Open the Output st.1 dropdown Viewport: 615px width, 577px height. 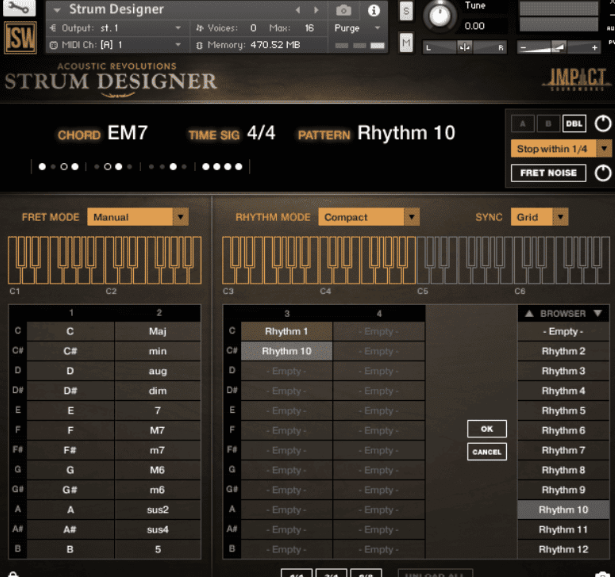116,28
